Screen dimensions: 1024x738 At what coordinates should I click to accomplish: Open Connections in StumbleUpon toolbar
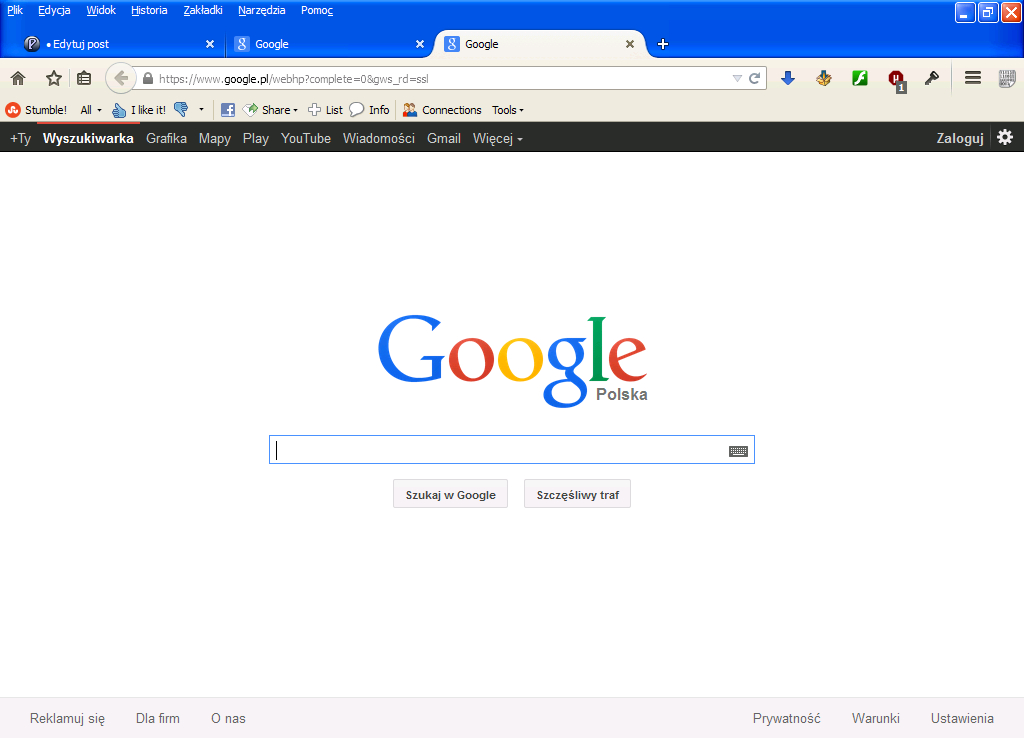(442, 110)
